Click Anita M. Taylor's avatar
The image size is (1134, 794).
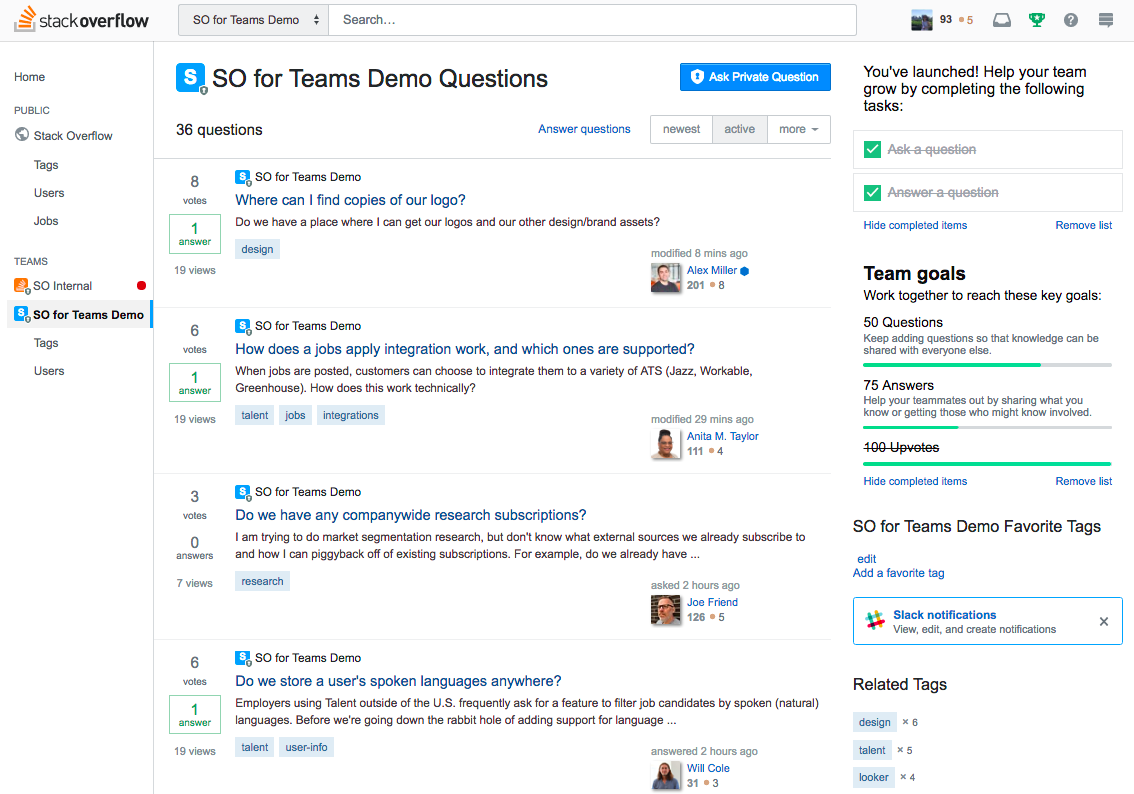click(x=665, y=443)
